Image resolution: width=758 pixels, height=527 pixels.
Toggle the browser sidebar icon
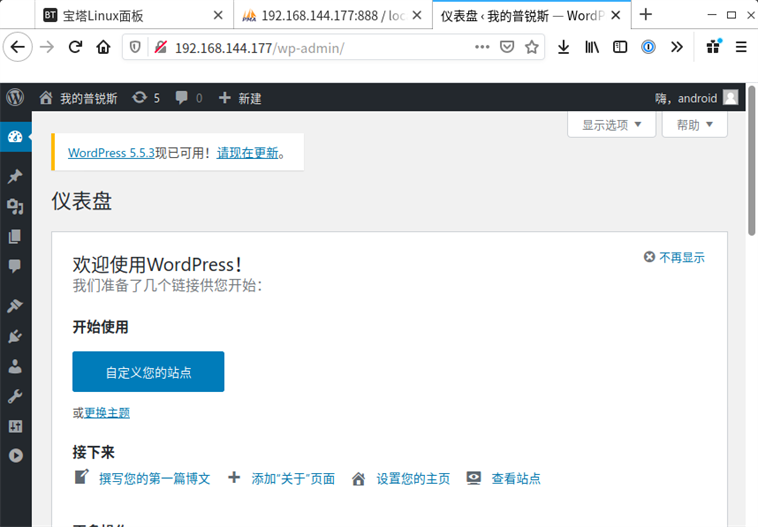620,47
